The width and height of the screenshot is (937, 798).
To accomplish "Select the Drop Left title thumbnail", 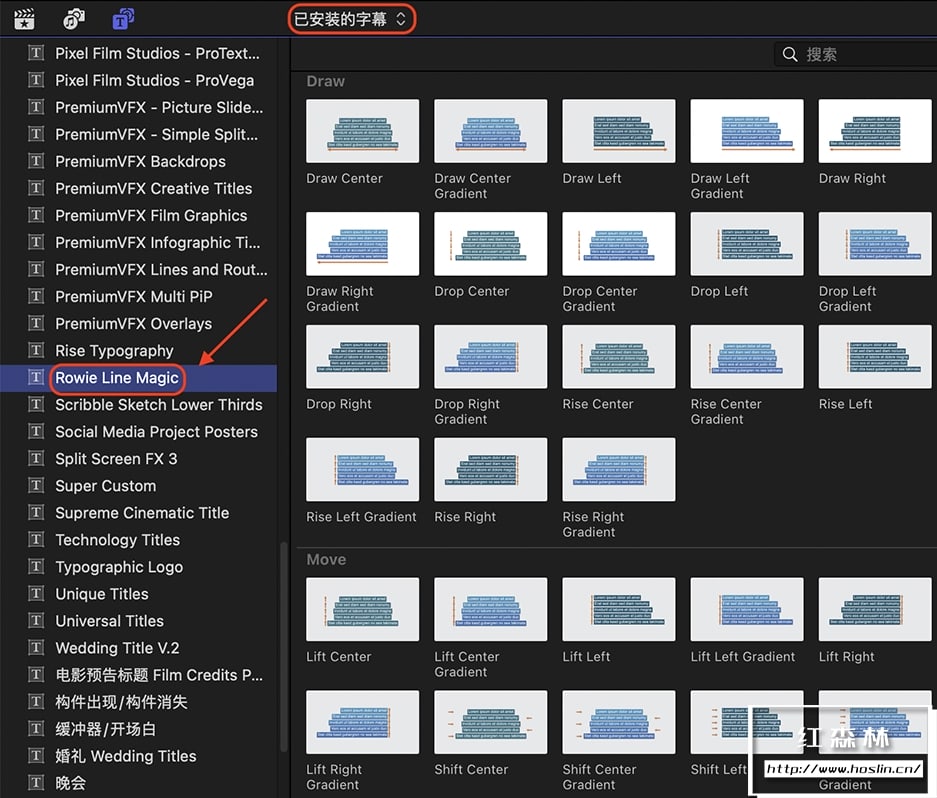I will [747, 244].
